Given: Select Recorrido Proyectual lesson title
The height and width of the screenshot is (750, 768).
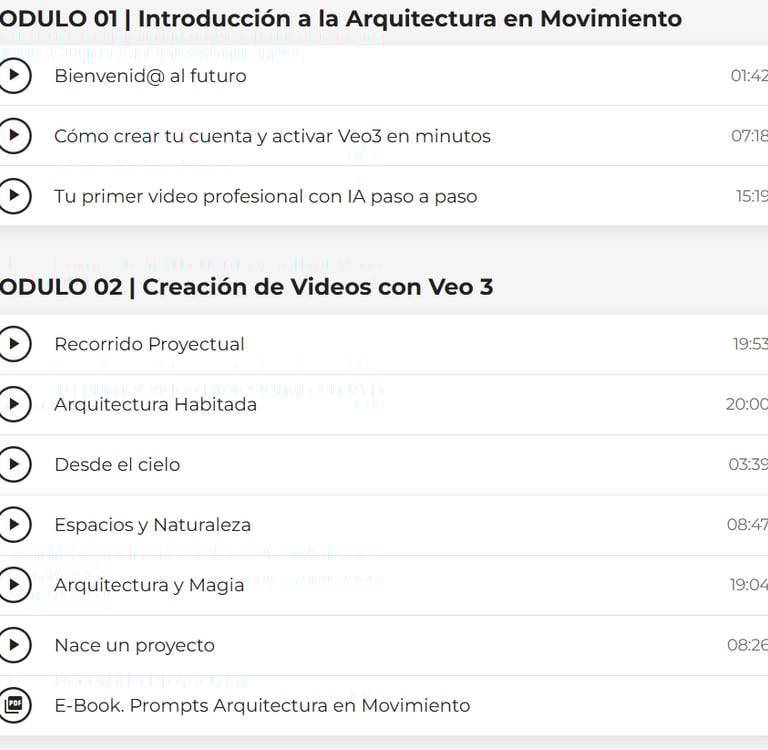Looking at the screenshot, I should [x=149, y=344].
